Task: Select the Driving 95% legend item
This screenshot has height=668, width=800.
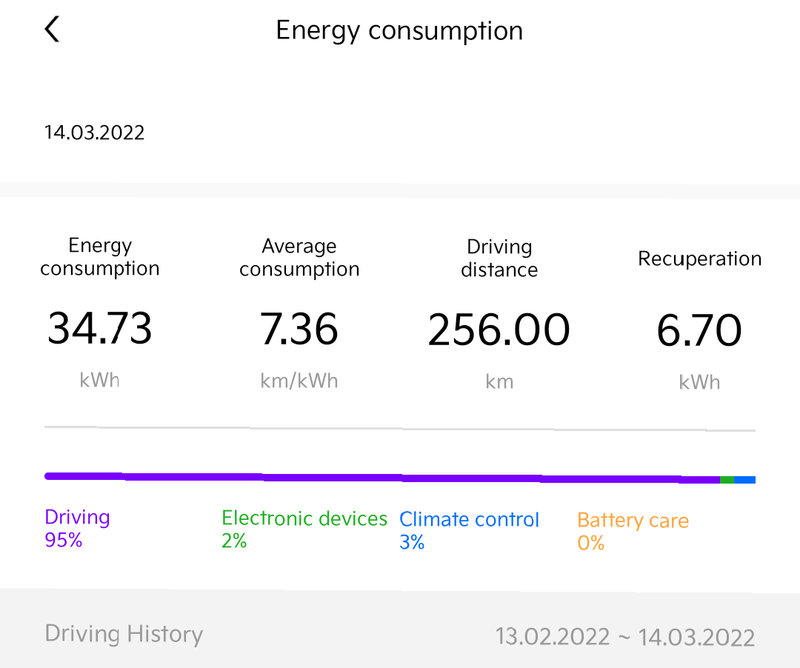Action: point(77,529)
